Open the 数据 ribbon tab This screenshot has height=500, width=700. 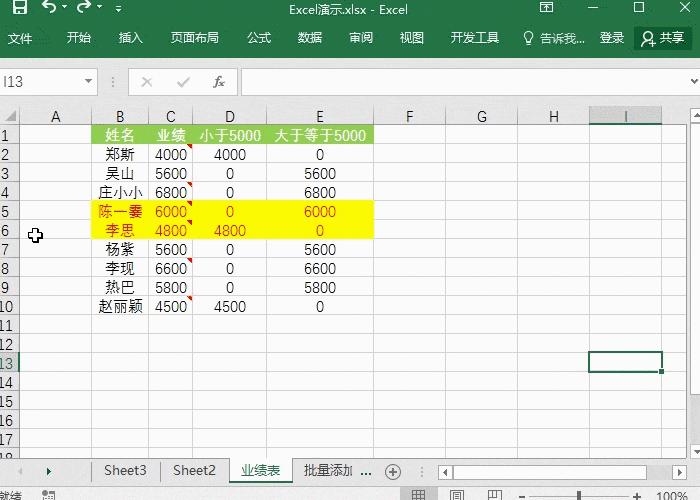[x=310, y=38]
